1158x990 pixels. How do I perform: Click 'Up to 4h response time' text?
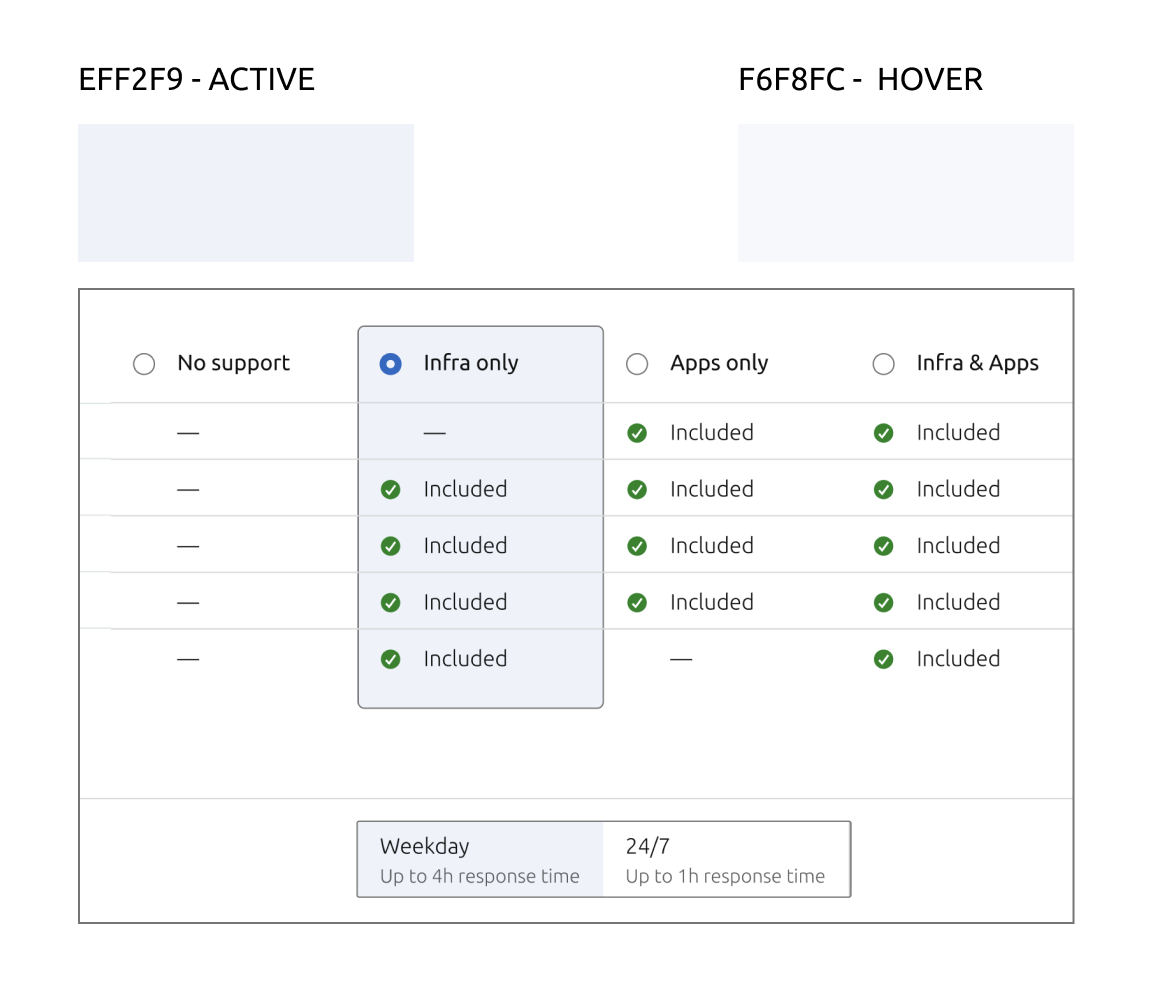(480, 876)
